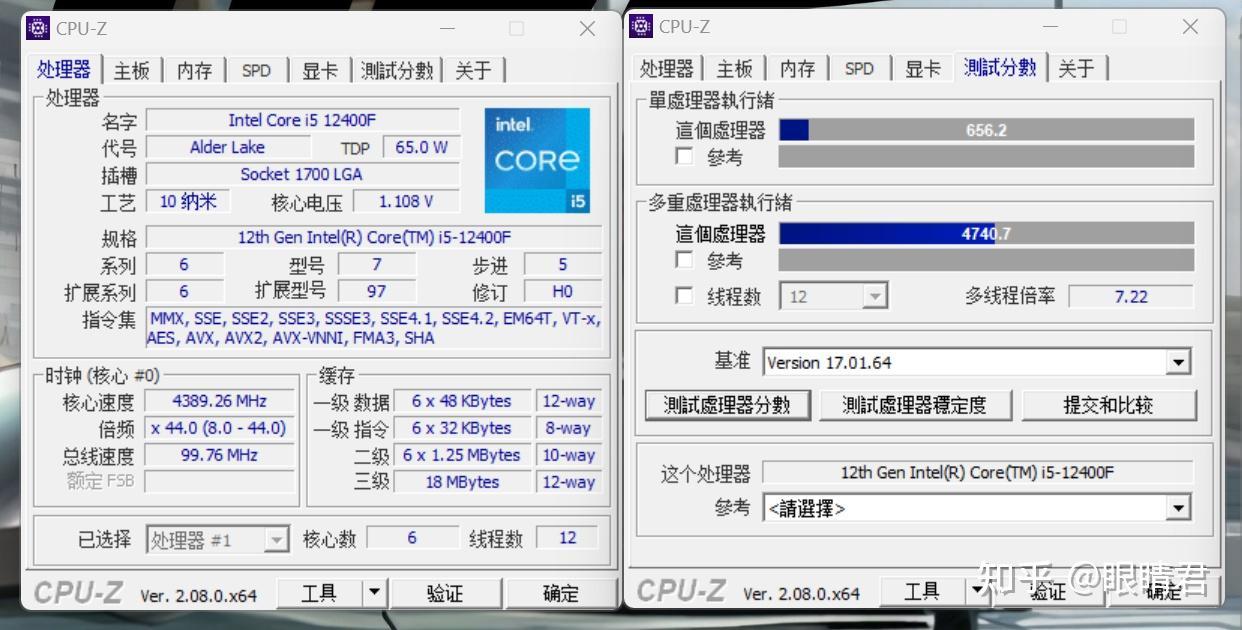Screen dimensions: 1242x630
Task: Open SPD tab in left window
Action: (256, 70)
